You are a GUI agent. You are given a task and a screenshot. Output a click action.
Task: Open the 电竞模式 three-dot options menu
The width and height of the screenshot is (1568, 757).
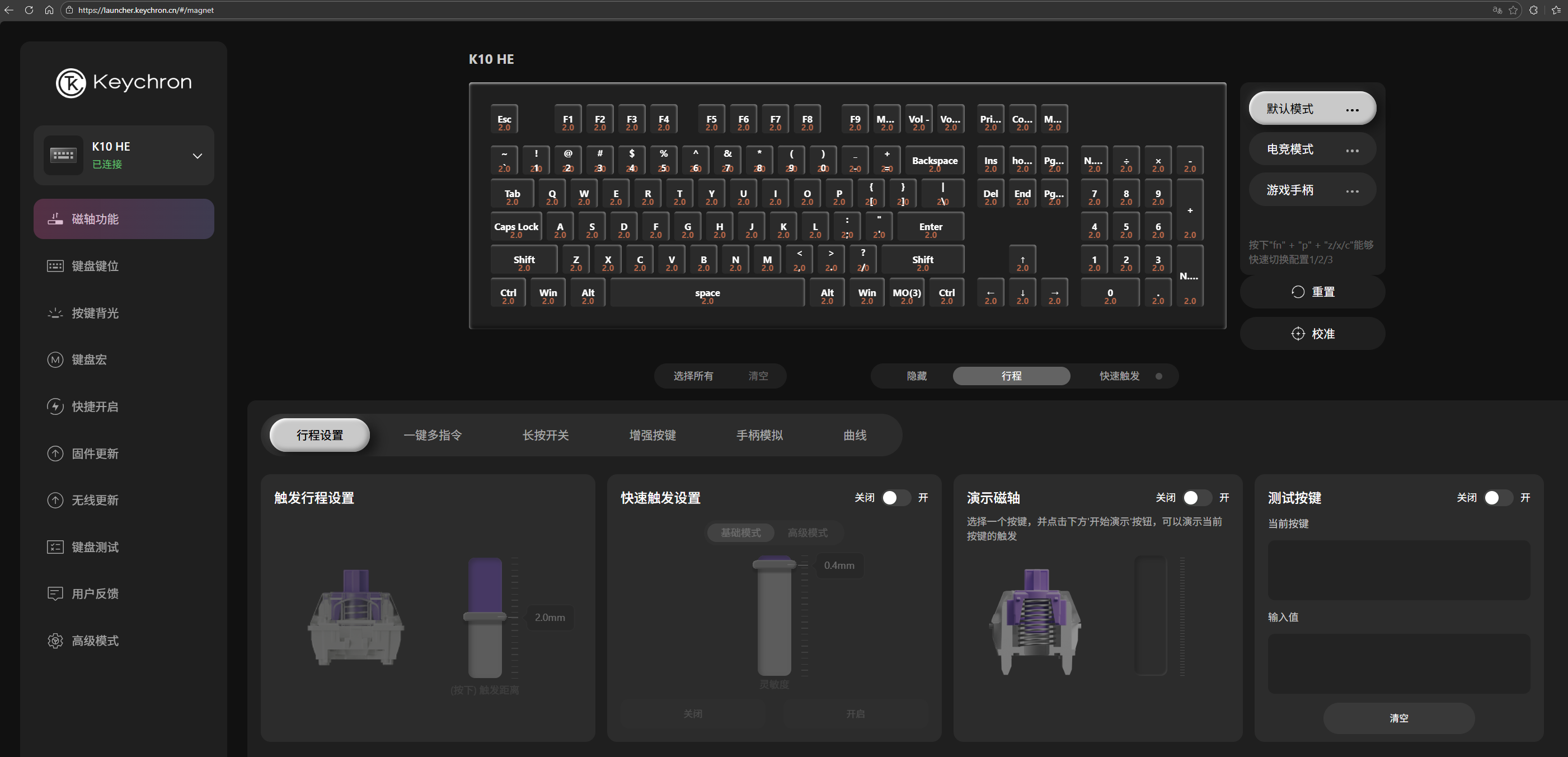(x=1352, y=151)
